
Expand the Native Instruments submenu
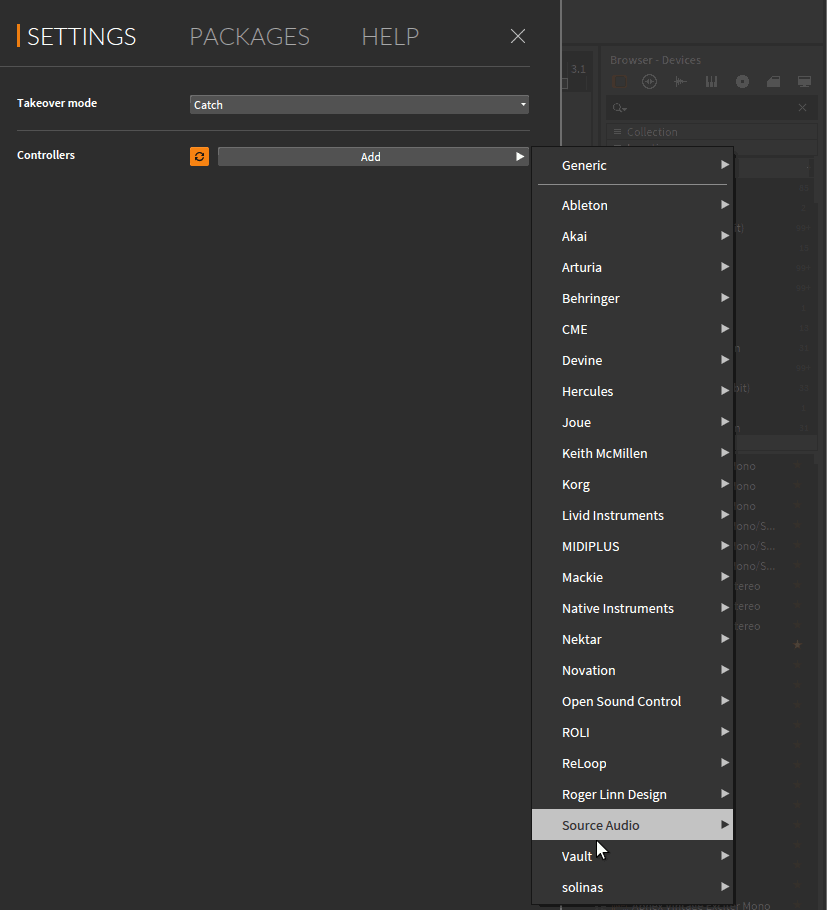pos(633,608)
